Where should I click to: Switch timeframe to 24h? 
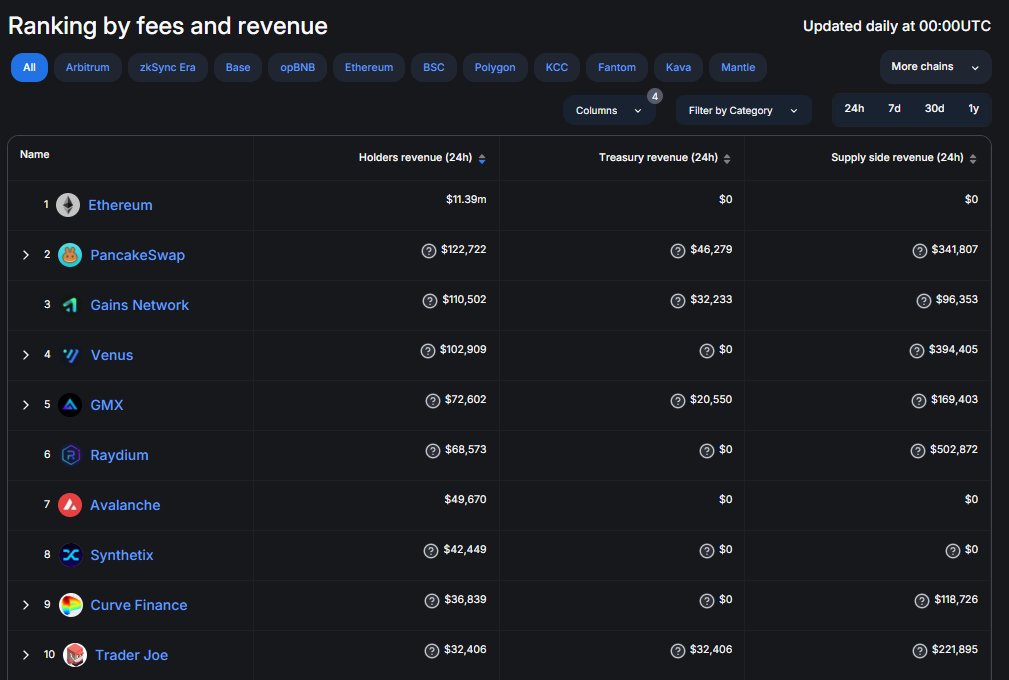click(854, 109)
